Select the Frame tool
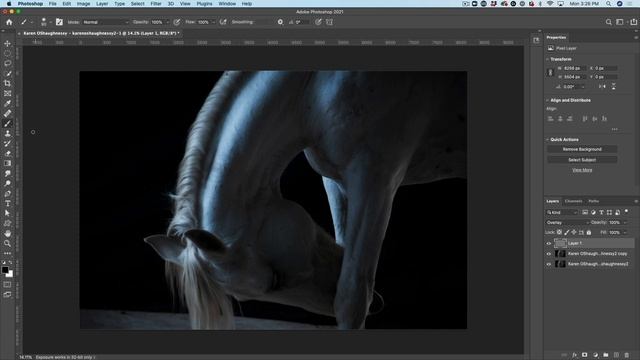 click(7, 93)
